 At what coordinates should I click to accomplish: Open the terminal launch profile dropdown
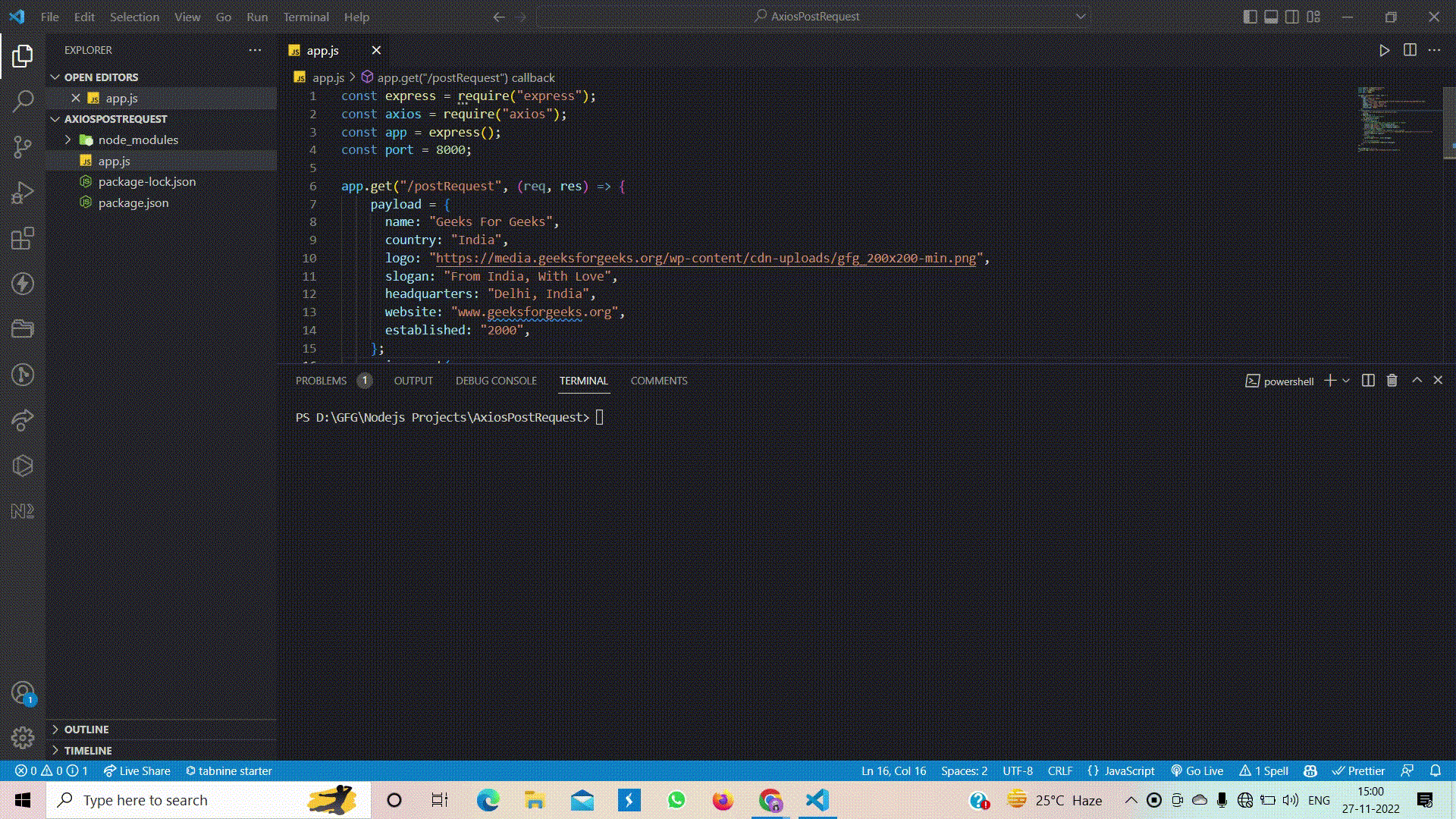[x=1346, y=381]
